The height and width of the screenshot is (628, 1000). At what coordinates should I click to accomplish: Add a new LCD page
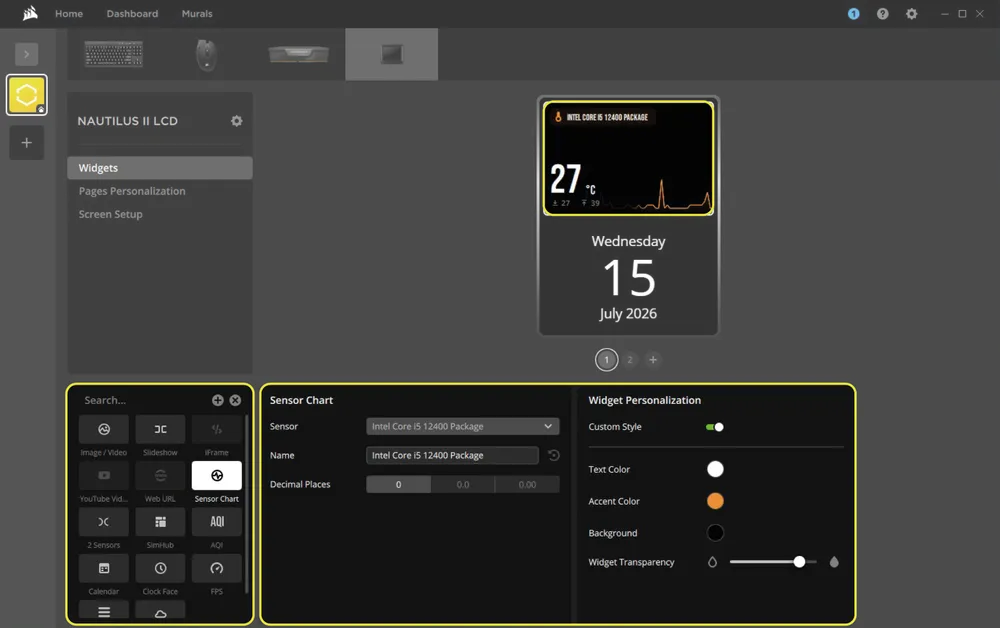tap(653, 360)
